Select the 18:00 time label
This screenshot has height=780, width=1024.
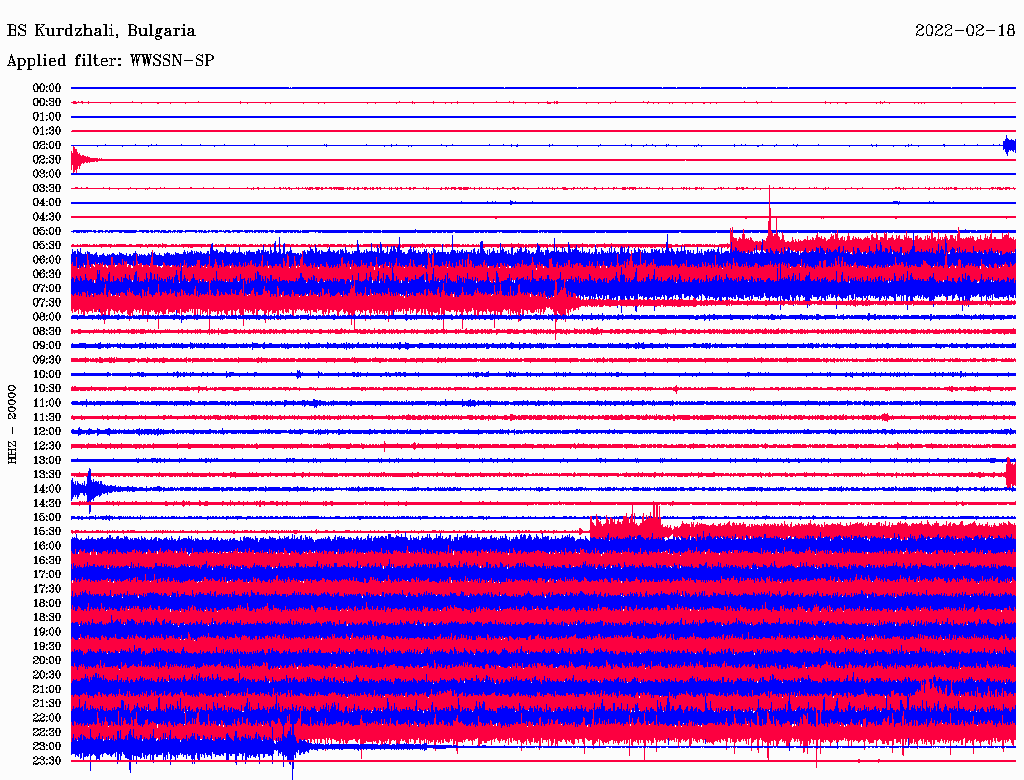[47, 603]
